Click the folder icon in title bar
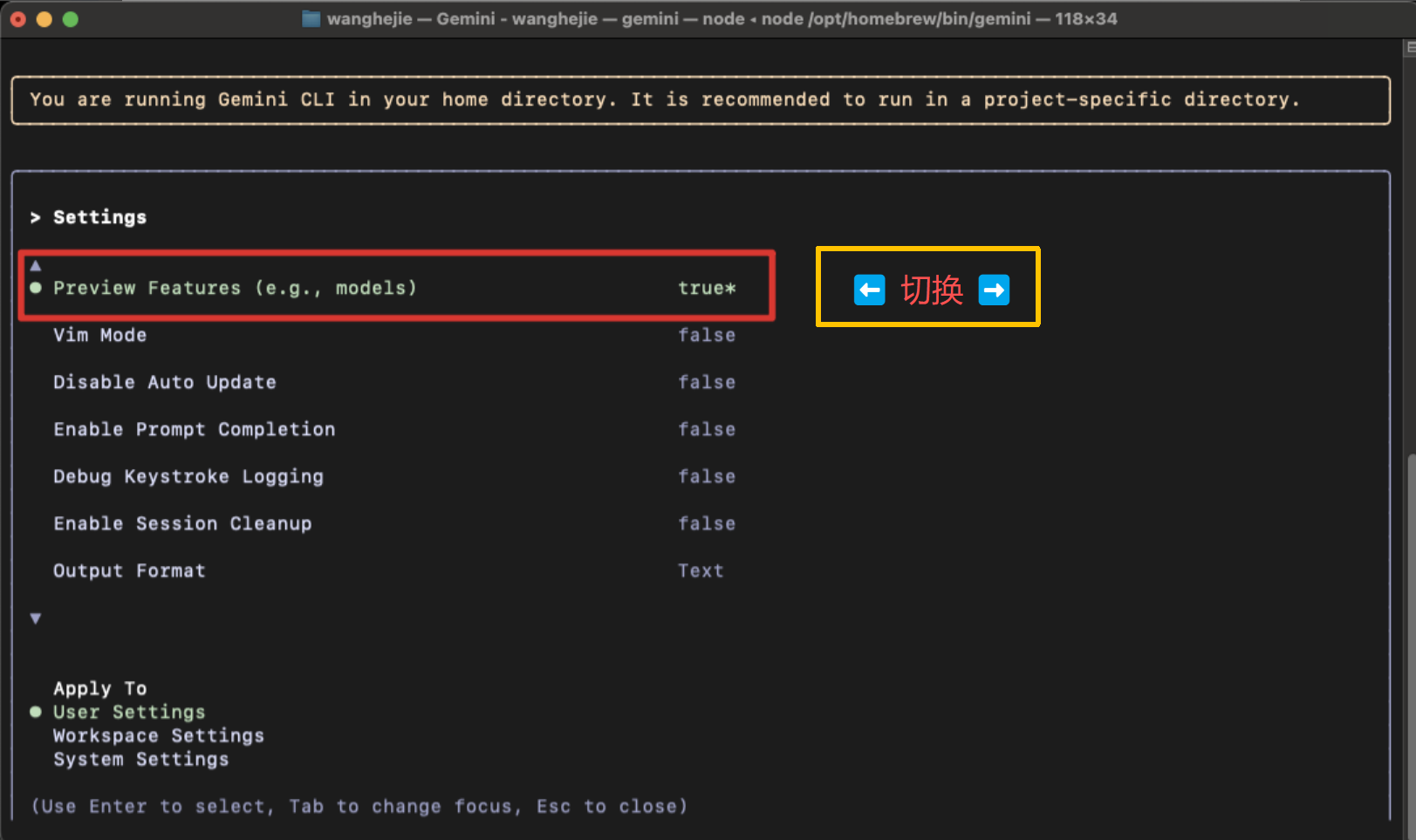This screenshot has width=1416, height=840. tap(311, 19)
